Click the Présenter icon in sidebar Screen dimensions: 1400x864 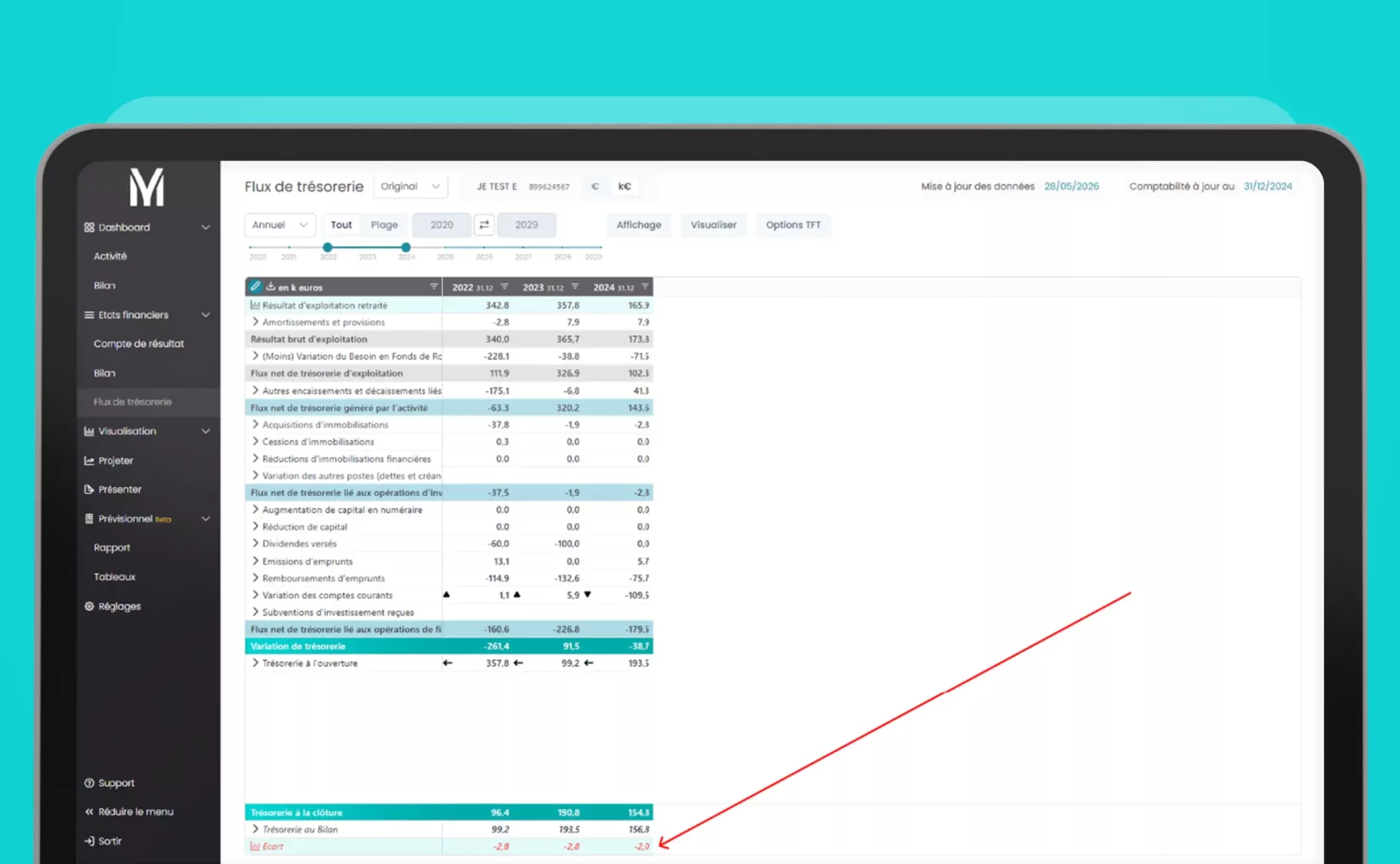[x=89, y=489]
